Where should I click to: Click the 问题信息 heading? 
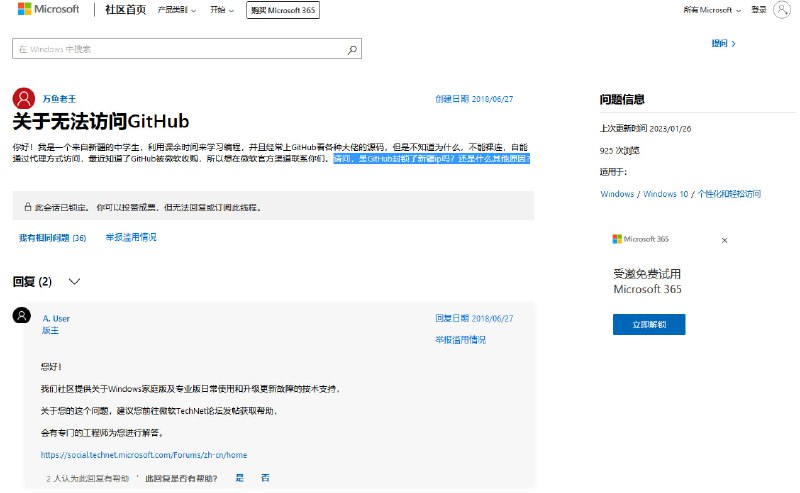tap(622, 100)
